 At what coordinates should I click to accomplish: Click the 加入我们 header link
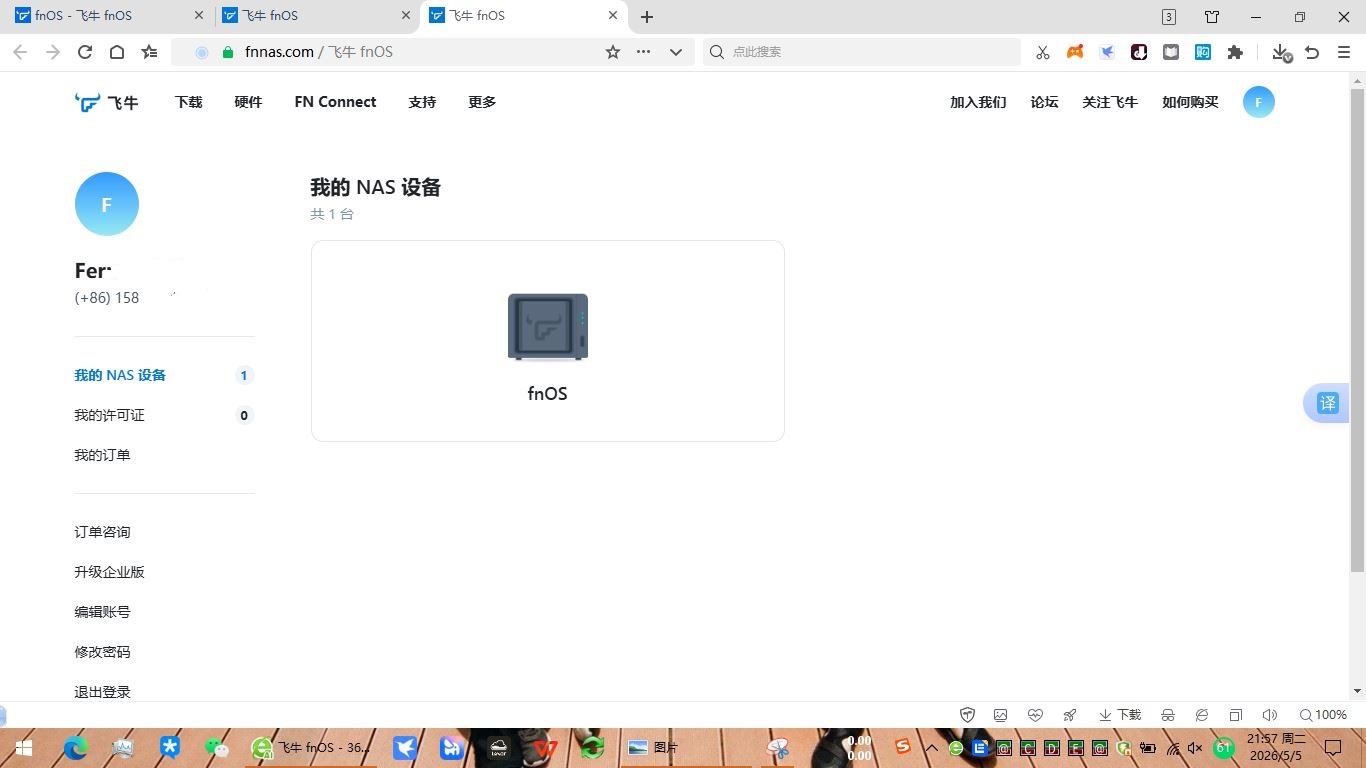click(x=978, y=102)
